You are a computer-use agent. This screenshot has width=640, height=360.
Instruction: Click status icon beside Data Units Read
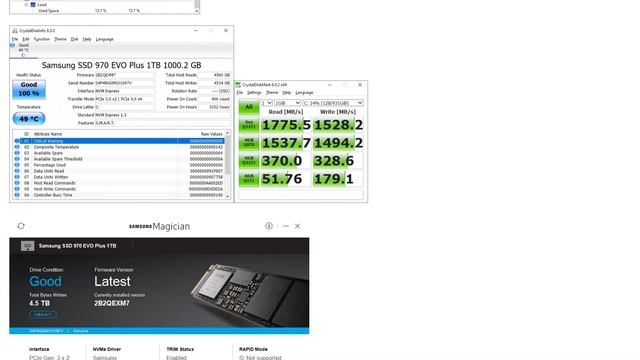pos(17,171)
